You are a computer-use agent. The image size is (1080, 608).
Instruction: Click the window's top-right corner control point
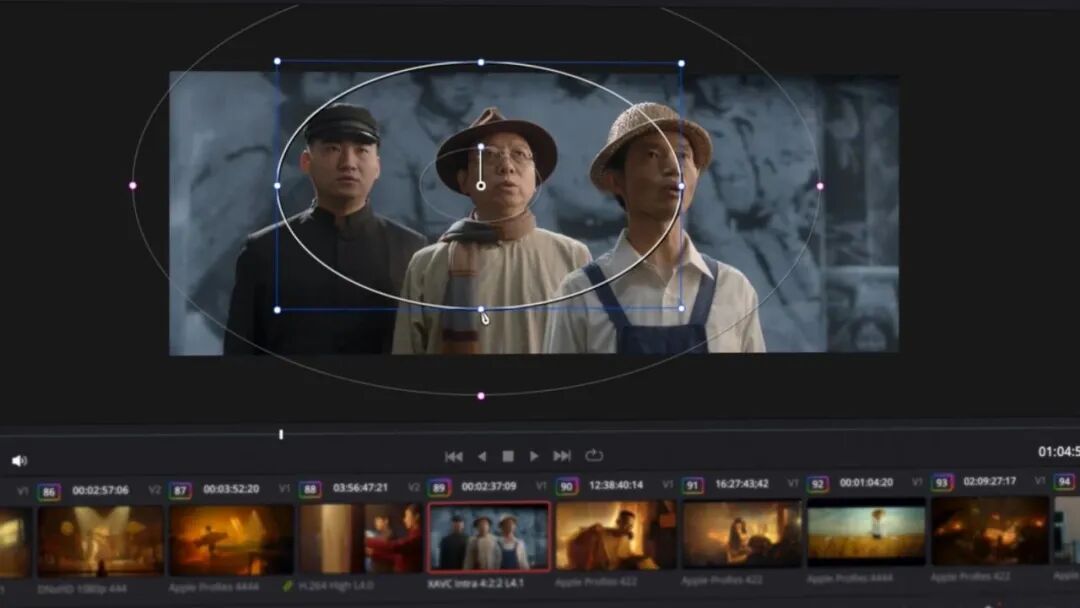[x=682, y=63]
